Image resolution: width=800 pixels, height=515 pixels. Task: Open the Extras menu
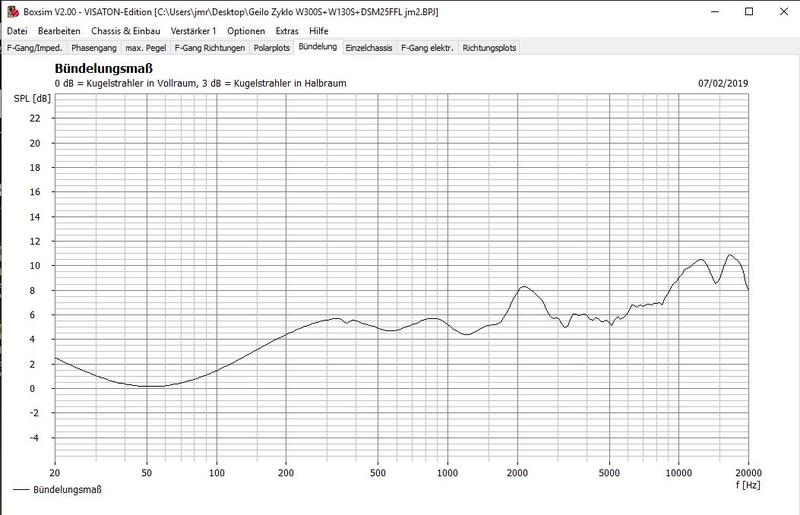[x=287, y=31]
